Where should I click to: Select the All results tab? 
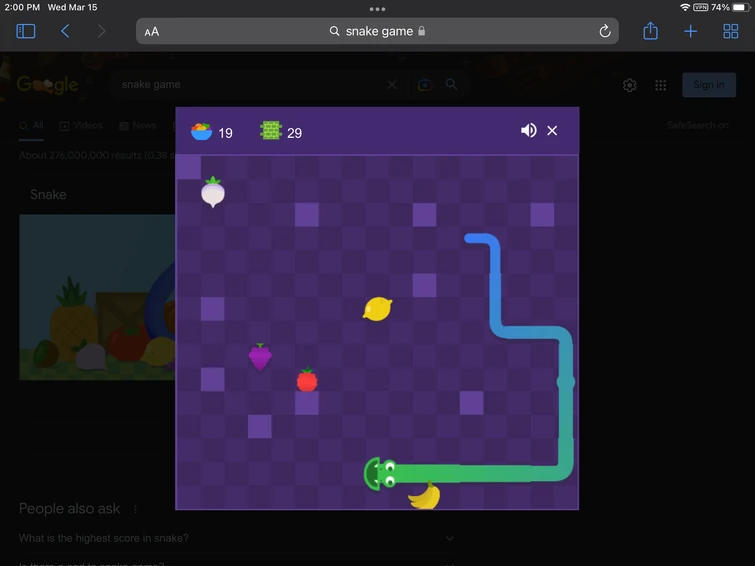click(x=31, y=126)
